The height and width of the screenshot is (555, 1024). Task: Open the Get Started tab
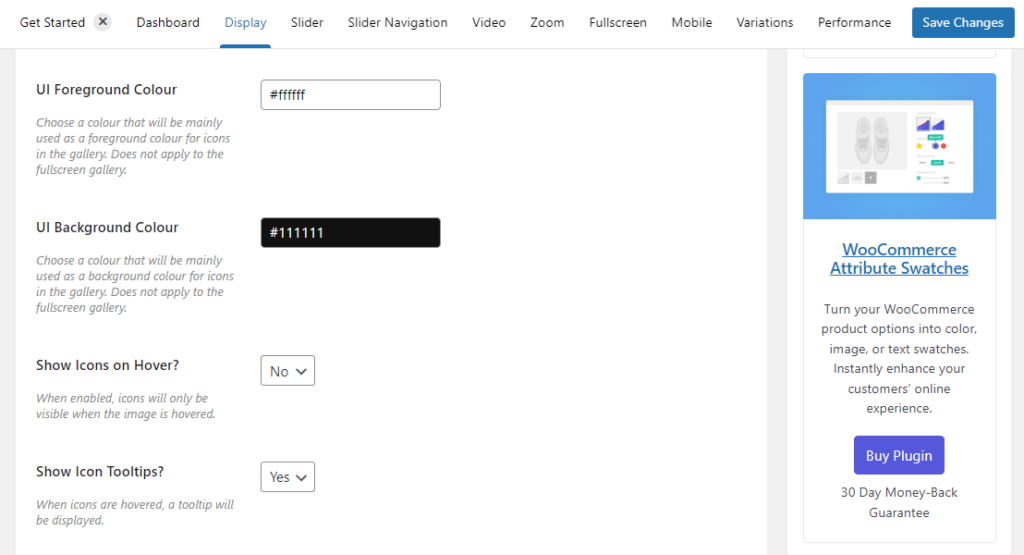(52, 22)
